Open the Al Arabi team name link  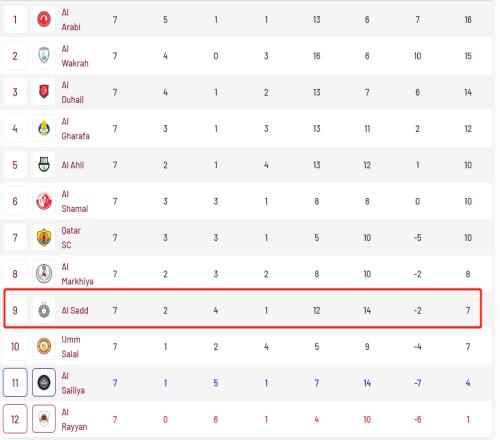point(71,20)
